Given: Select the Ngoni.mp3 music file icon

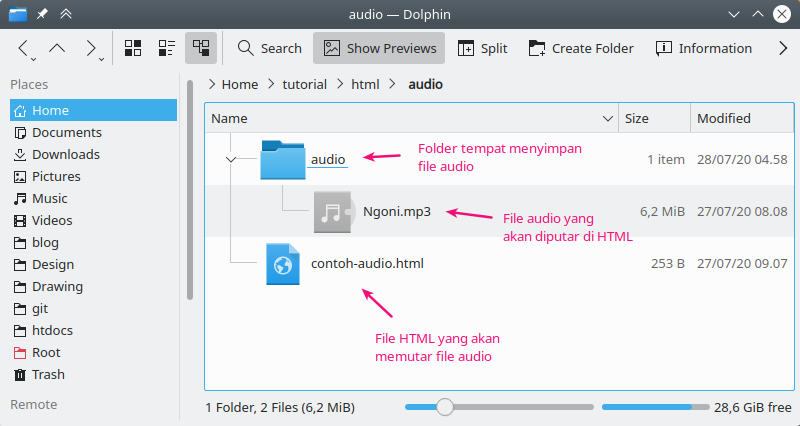Looking at the screenshot, I should tap(334, 212).
